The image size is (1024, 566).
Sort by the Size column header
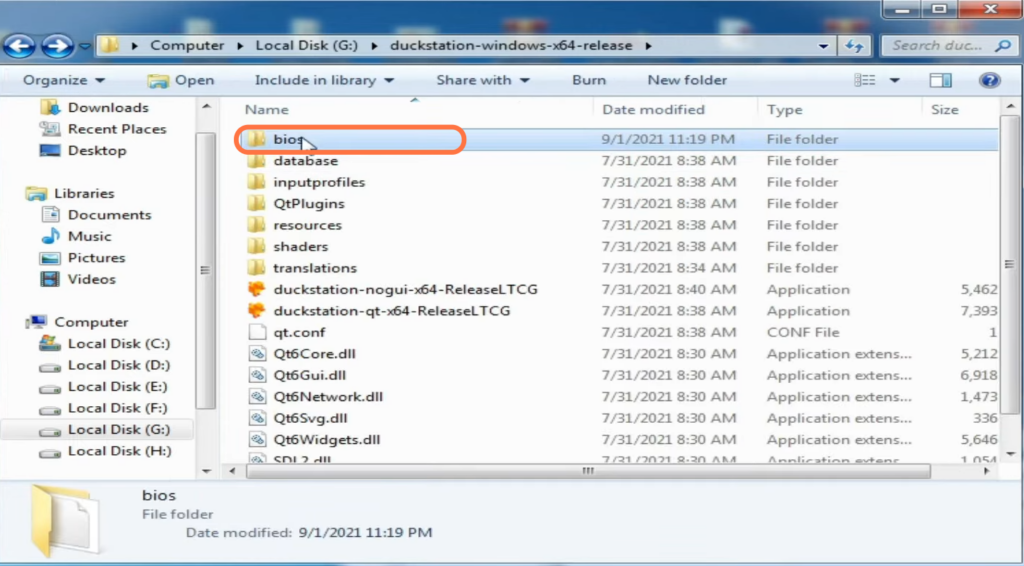coord(944,110)
